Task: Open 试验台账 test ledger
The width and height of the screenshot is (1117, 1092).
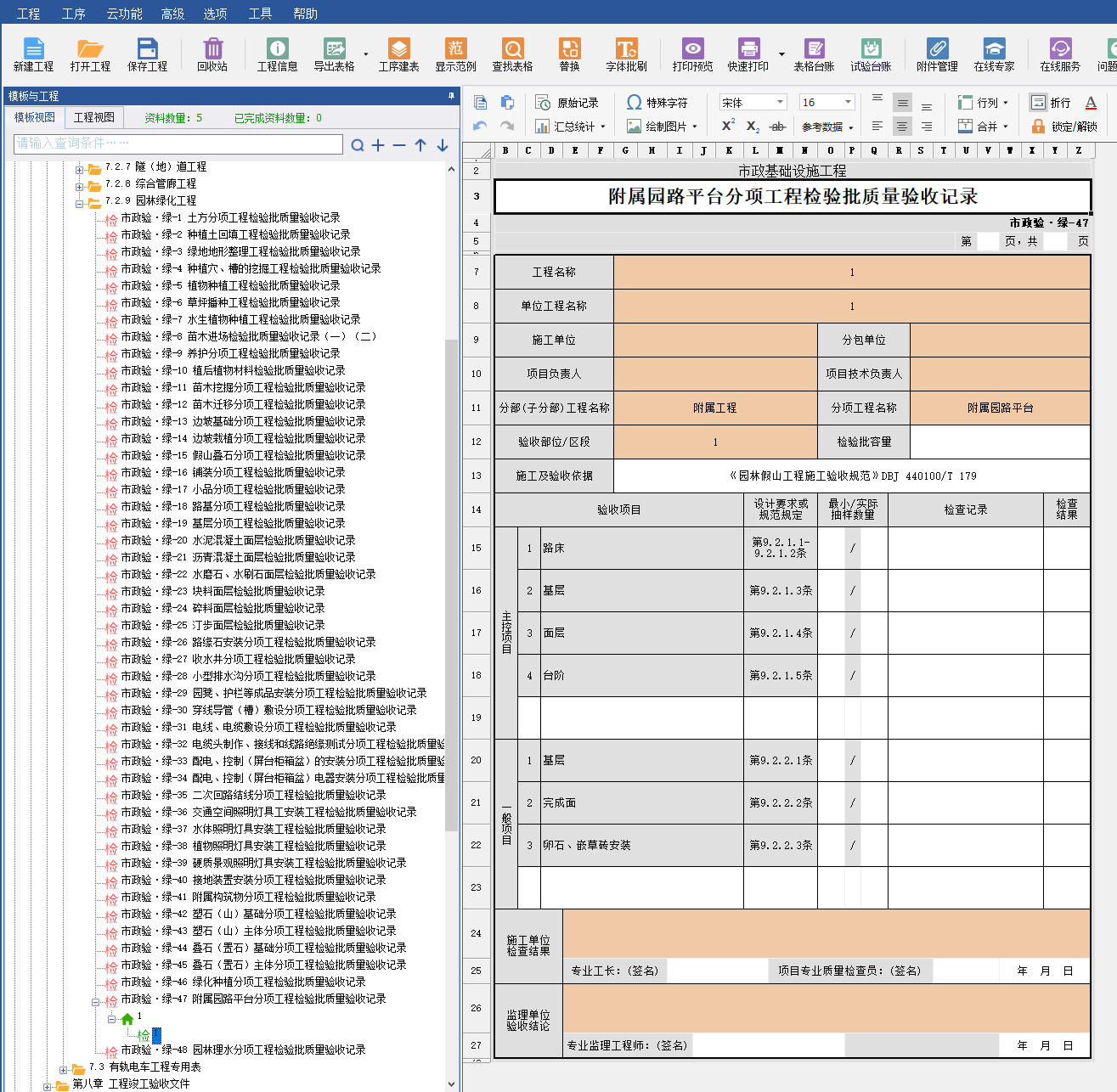Action: [871, 54]
